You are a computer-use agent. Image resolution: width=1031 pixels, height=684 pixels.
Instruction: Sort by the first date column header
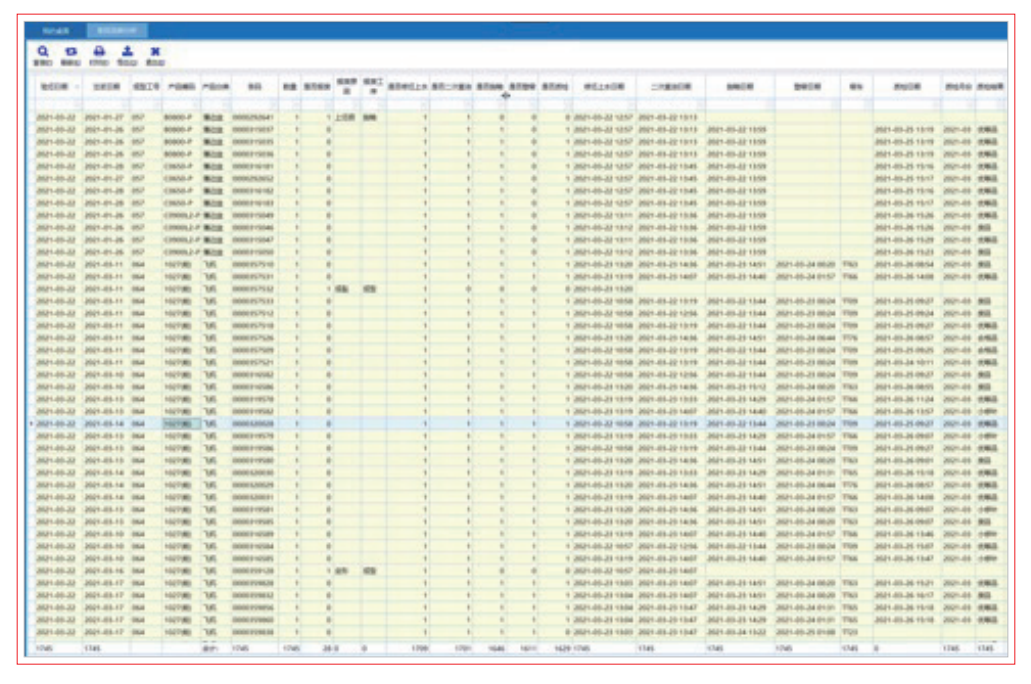coord(58,87)
